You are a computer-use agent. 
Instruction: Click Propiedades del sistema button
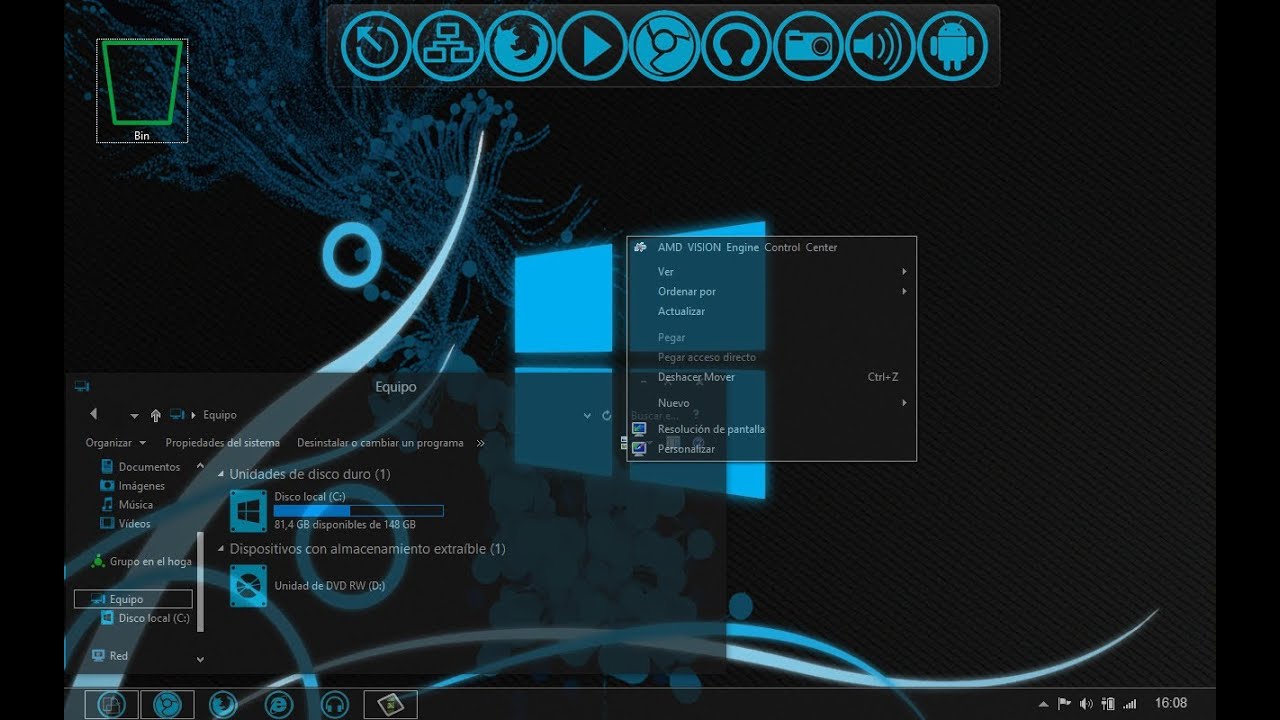click(223, 443)
